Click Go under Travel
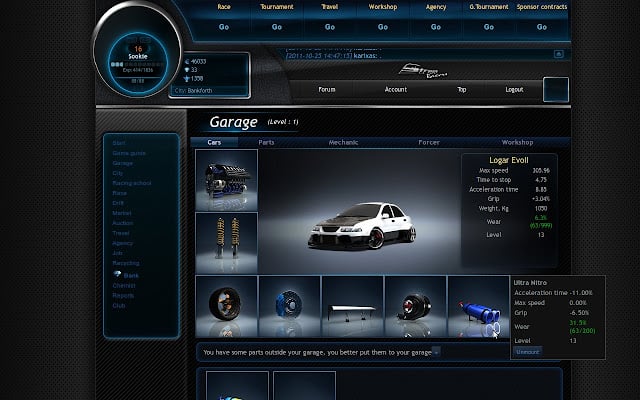Image resolution: width=640 pixels, height=400 pixels. tap(330, 27)
